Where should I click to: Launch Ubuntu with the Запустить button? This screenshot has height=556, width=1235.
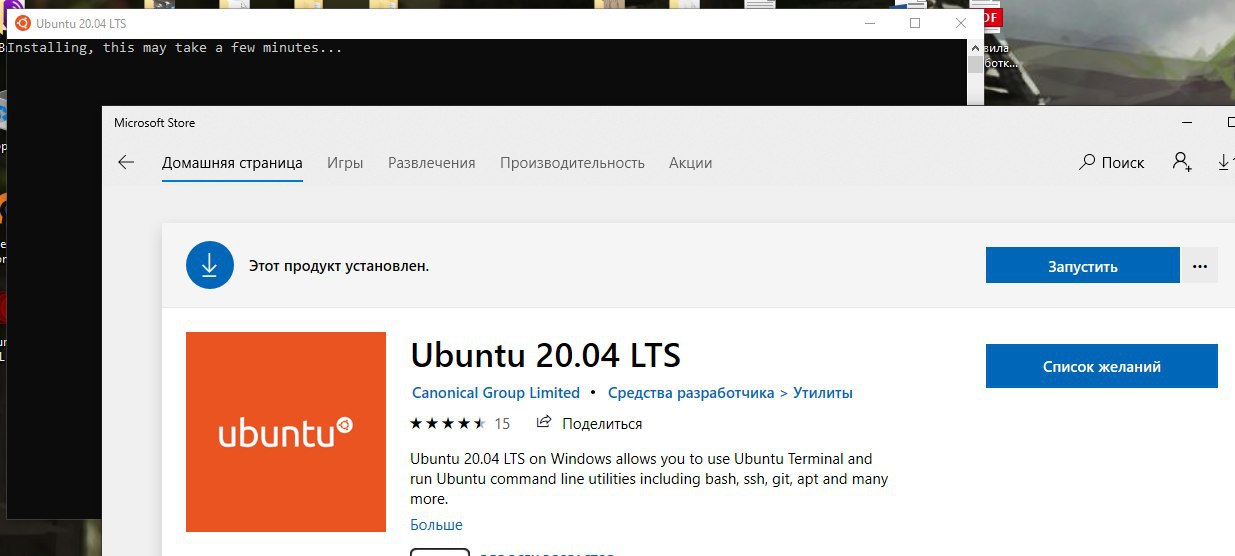(x=1083, y=266)
